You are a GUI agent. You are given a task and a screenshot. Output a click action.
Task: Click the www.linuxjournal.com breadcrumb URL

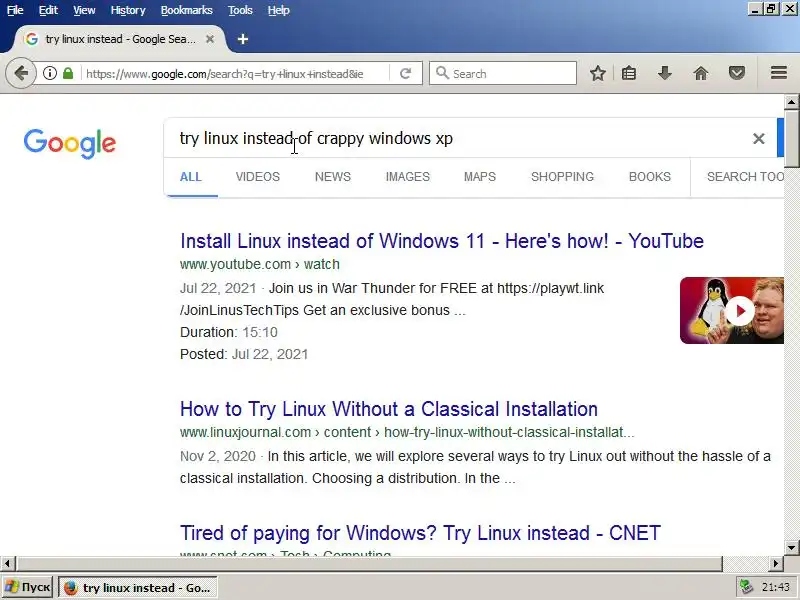pyautogui.click(x=407, y=432)
